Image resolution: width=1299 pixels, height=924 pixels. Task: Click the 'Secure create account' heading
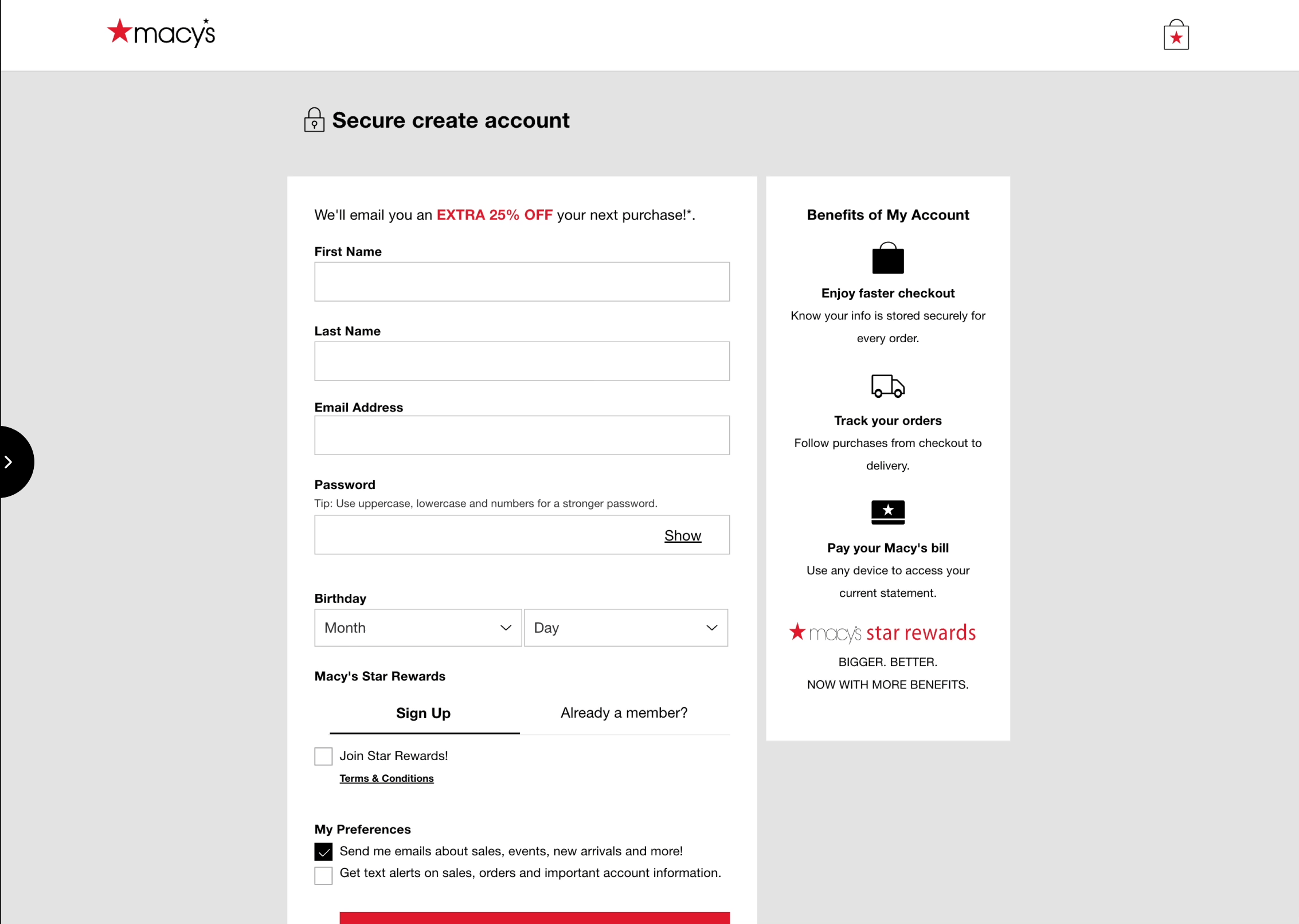click(451, 120)
